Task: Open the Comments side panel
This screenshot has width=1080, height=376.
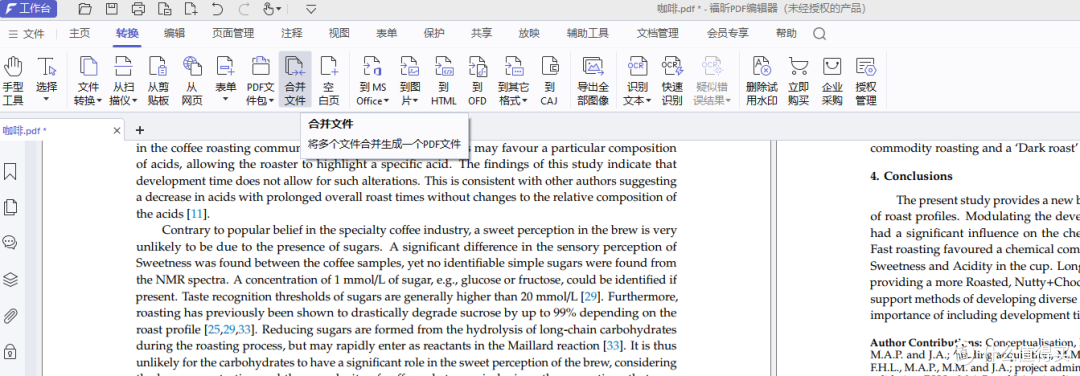Action: [10, 242]
